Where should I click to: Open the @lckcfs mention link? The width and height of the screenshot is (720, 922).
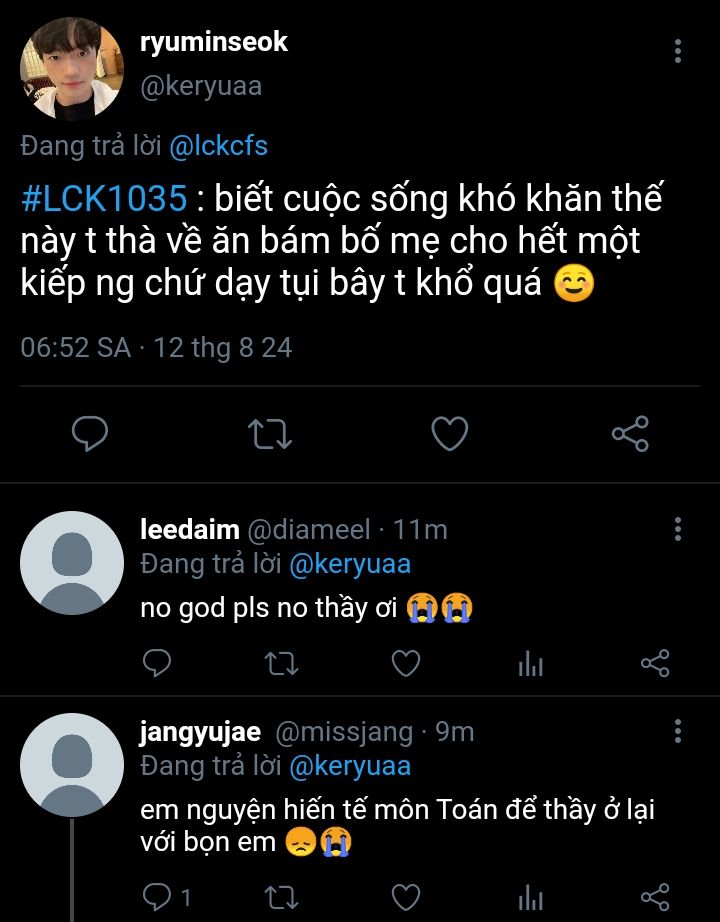pos(218,146)
